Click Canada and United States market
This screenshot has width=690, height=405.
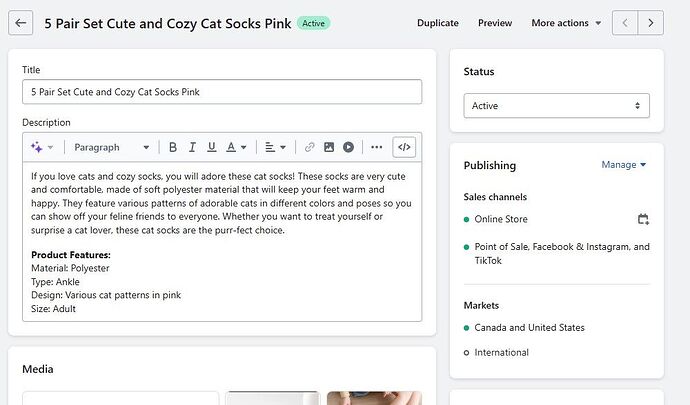[x=529, y=328]
